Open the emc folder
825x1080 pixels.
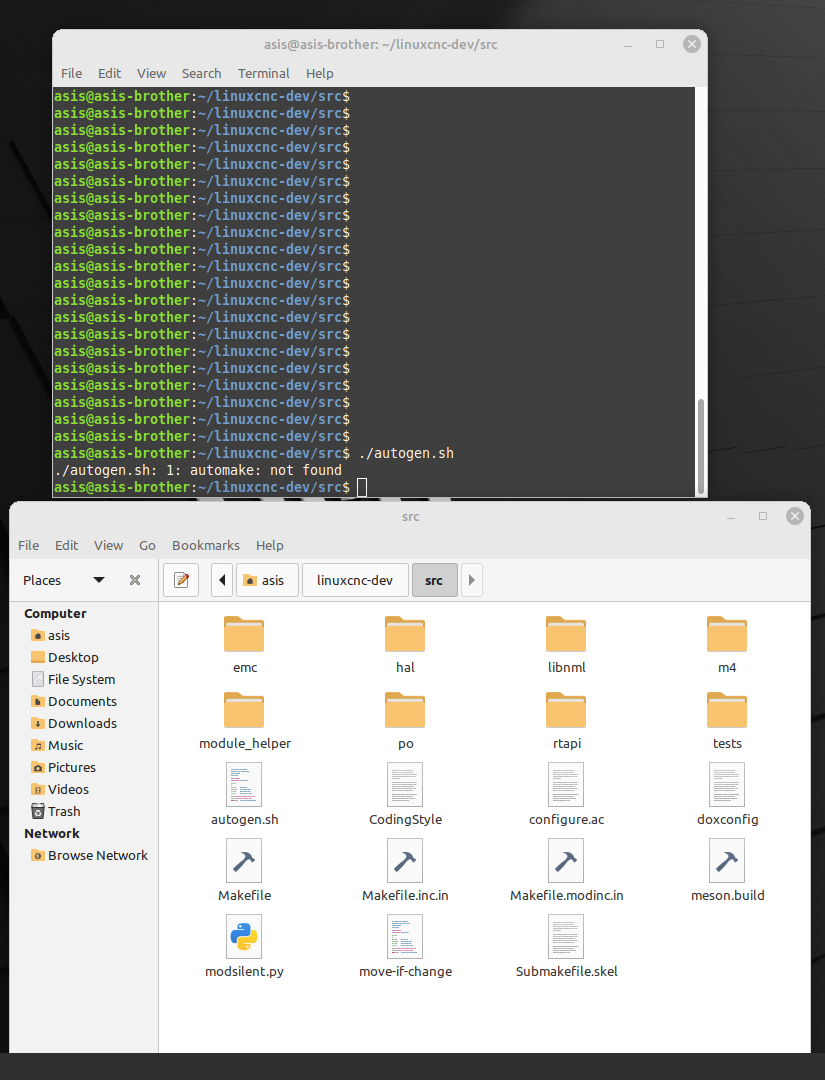[244, 634]
